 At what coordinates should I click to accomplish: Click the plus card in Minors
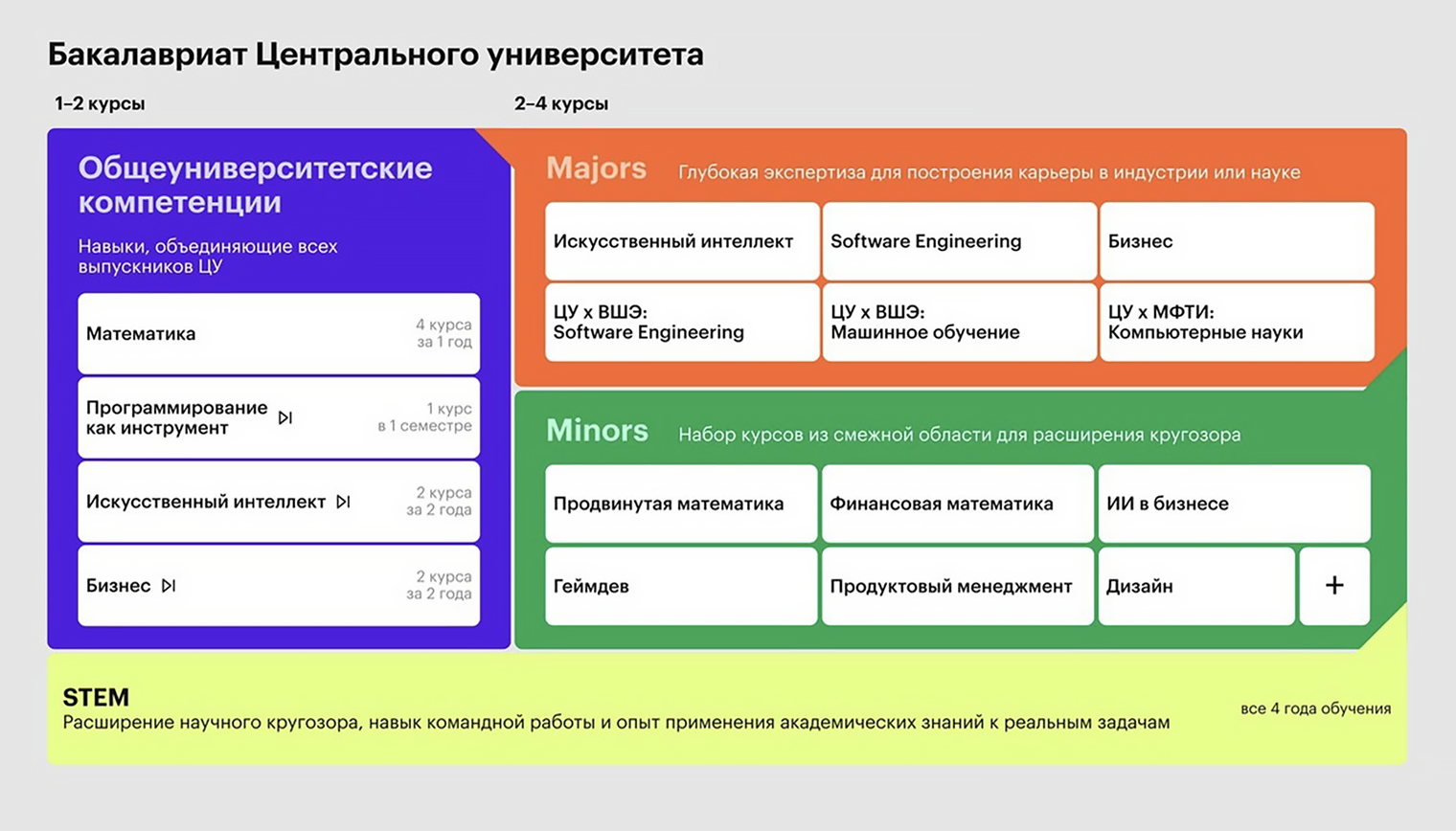(x=1334, y=586)
